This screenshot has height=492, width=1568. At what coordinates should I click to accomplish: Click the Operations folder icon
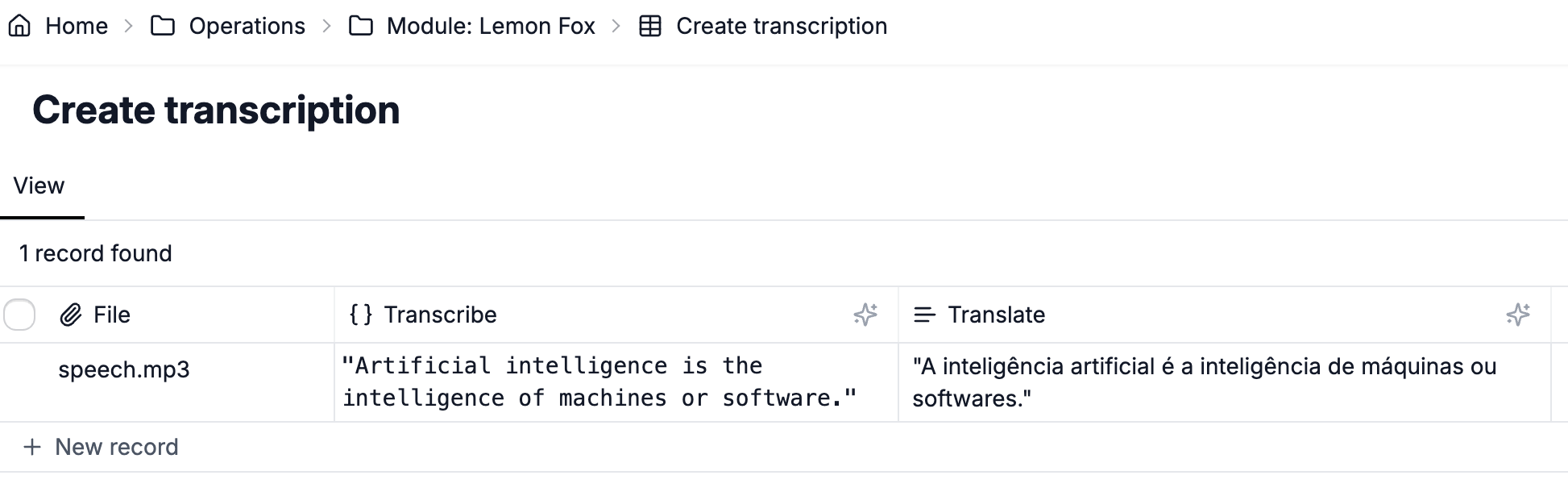pyautogui.click(x=163, y=26)
